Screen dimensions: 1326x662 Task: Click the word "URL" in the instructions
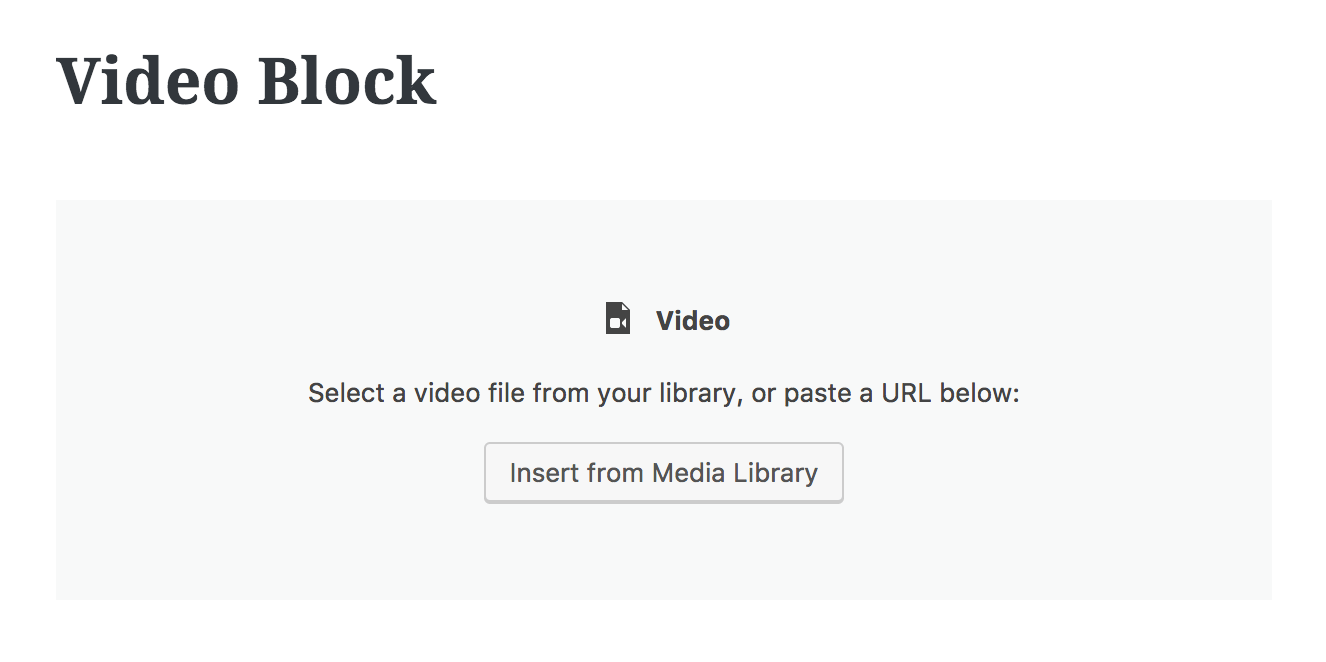[x=905, y=393]
